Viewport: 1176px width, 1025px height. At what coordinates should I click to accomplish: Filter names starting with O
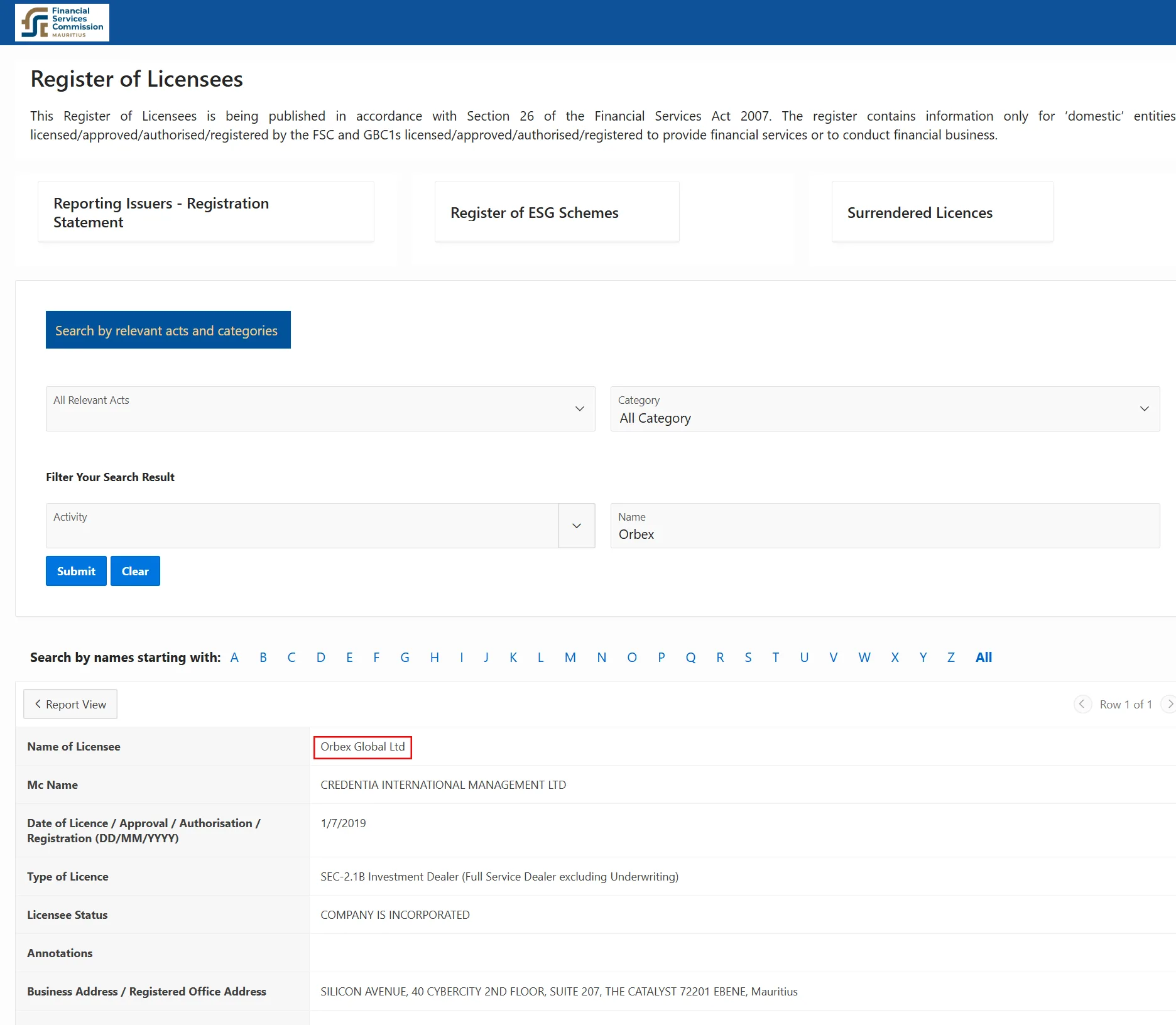click(632, 658)
